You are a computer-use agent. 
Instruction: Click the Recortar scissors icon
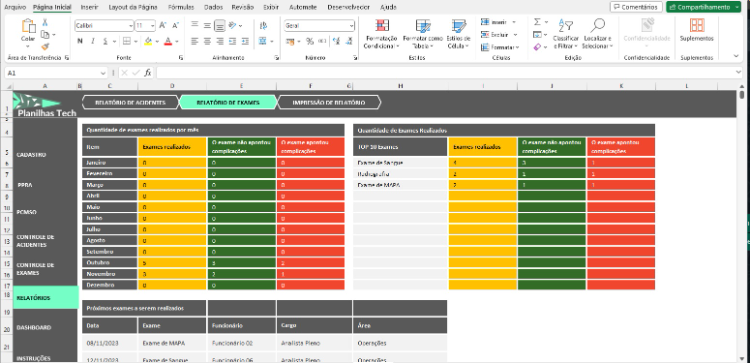point(45,22)
